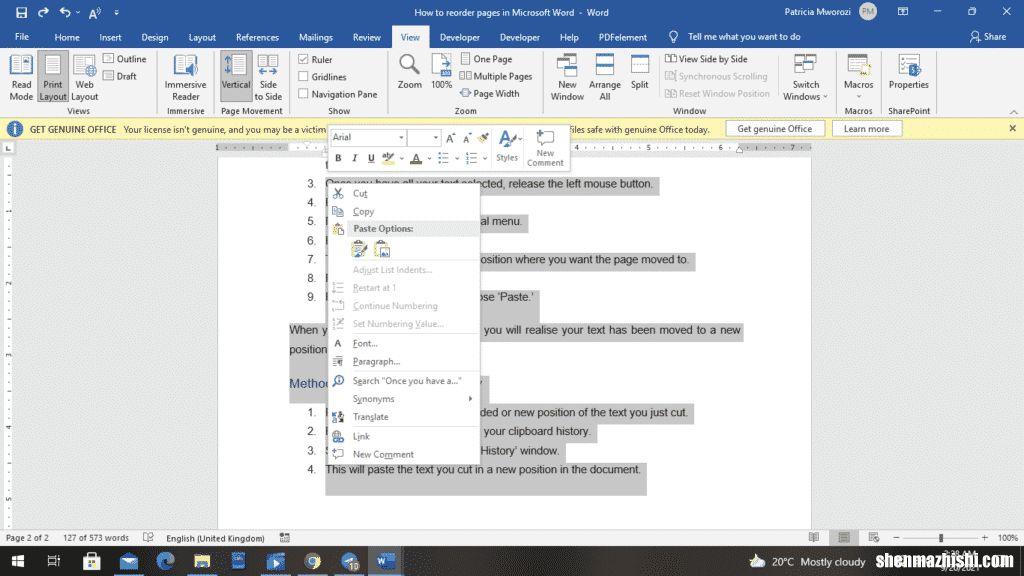Open the References ribbon tab
Viewport: 1024px width, 576px height.
pyautogui.click(x=257, y=37)
